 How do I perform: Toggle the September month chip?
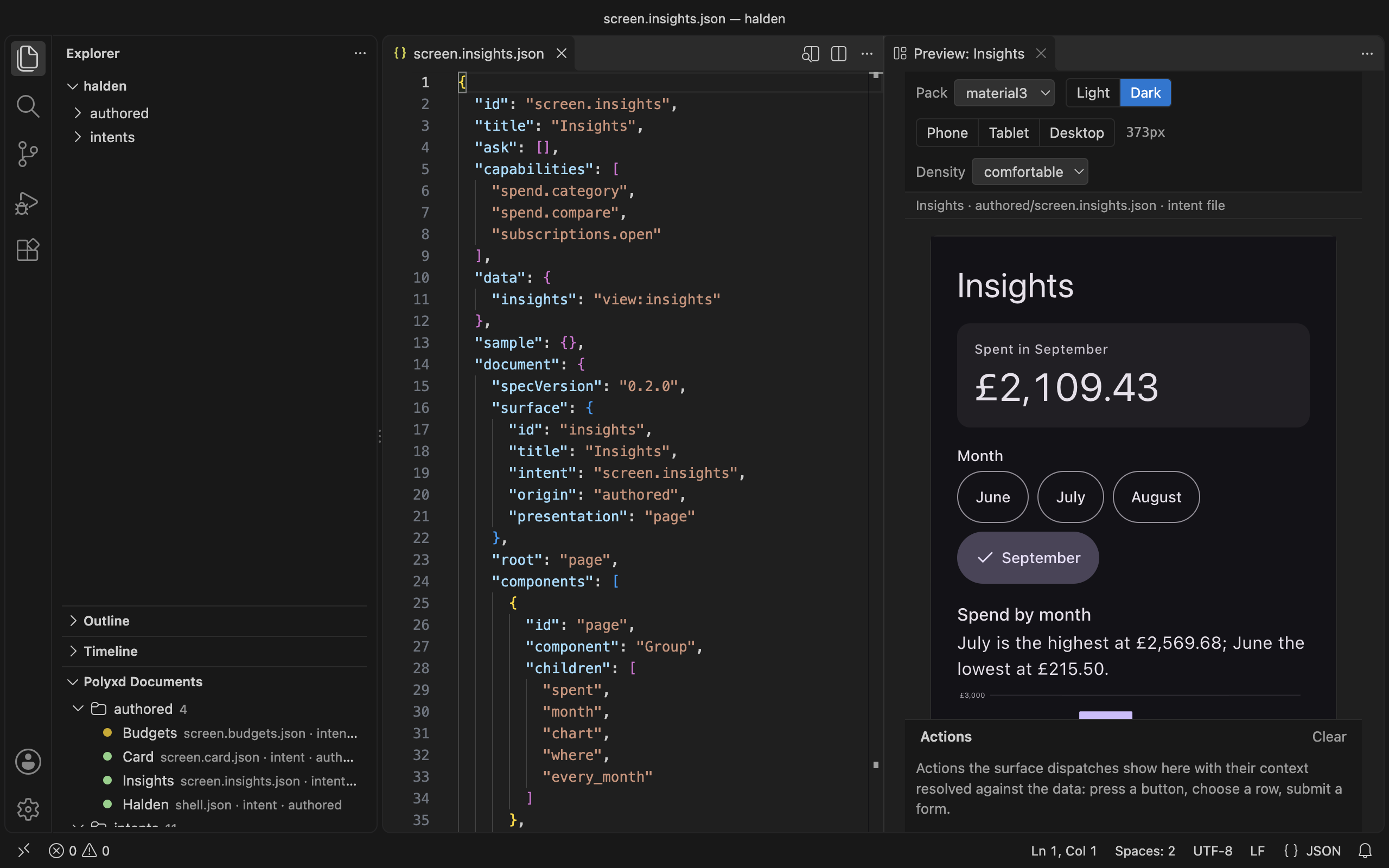pos(1028,558)
